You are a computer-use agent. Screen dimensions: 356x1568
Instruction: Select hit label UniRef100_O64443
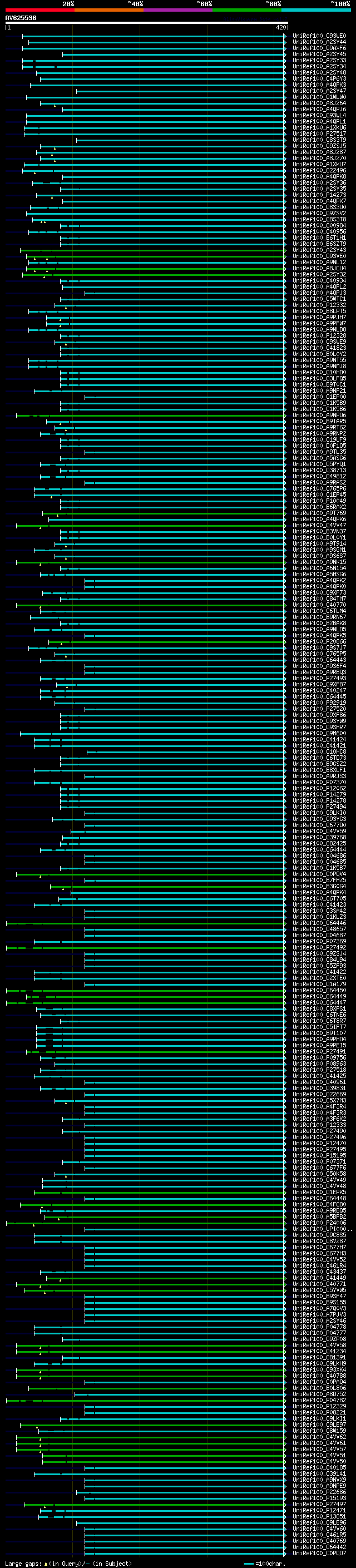click(x=319, y=660)
